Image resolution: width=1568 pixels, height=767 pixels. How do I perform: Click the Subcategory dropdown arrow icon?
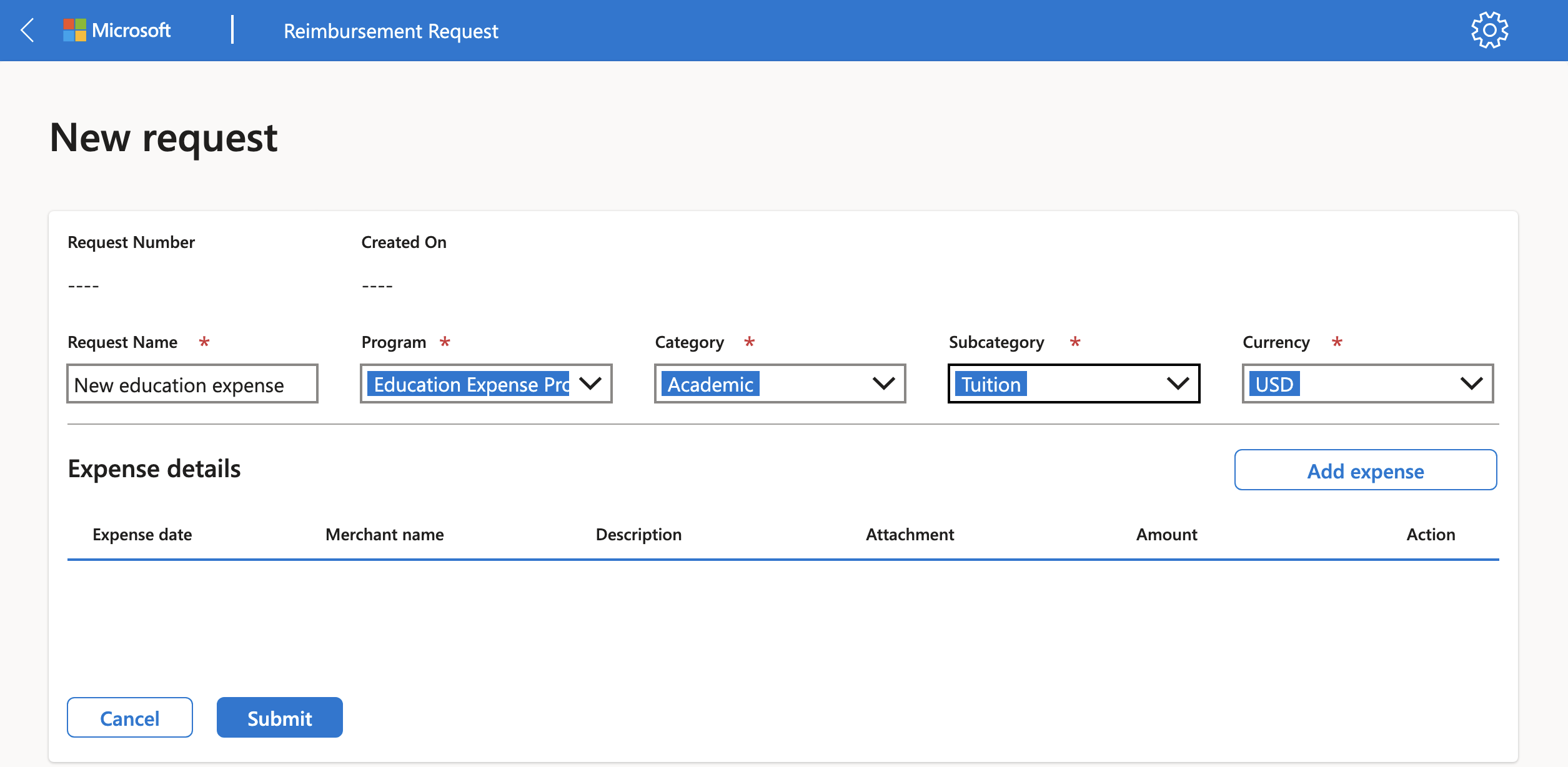click(1177, 383)
